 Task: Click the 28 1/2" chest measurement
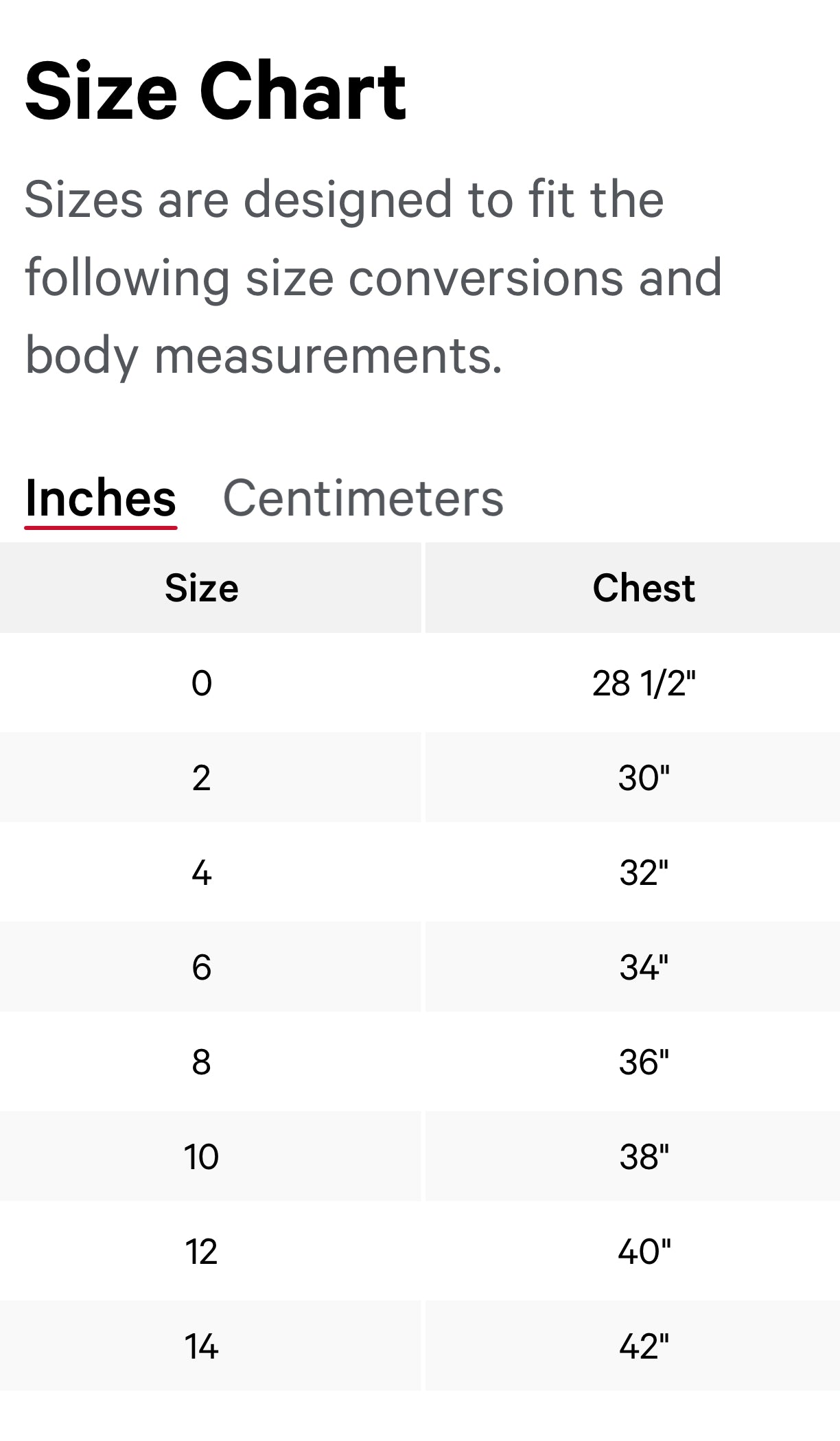click(x=643, y=683)
